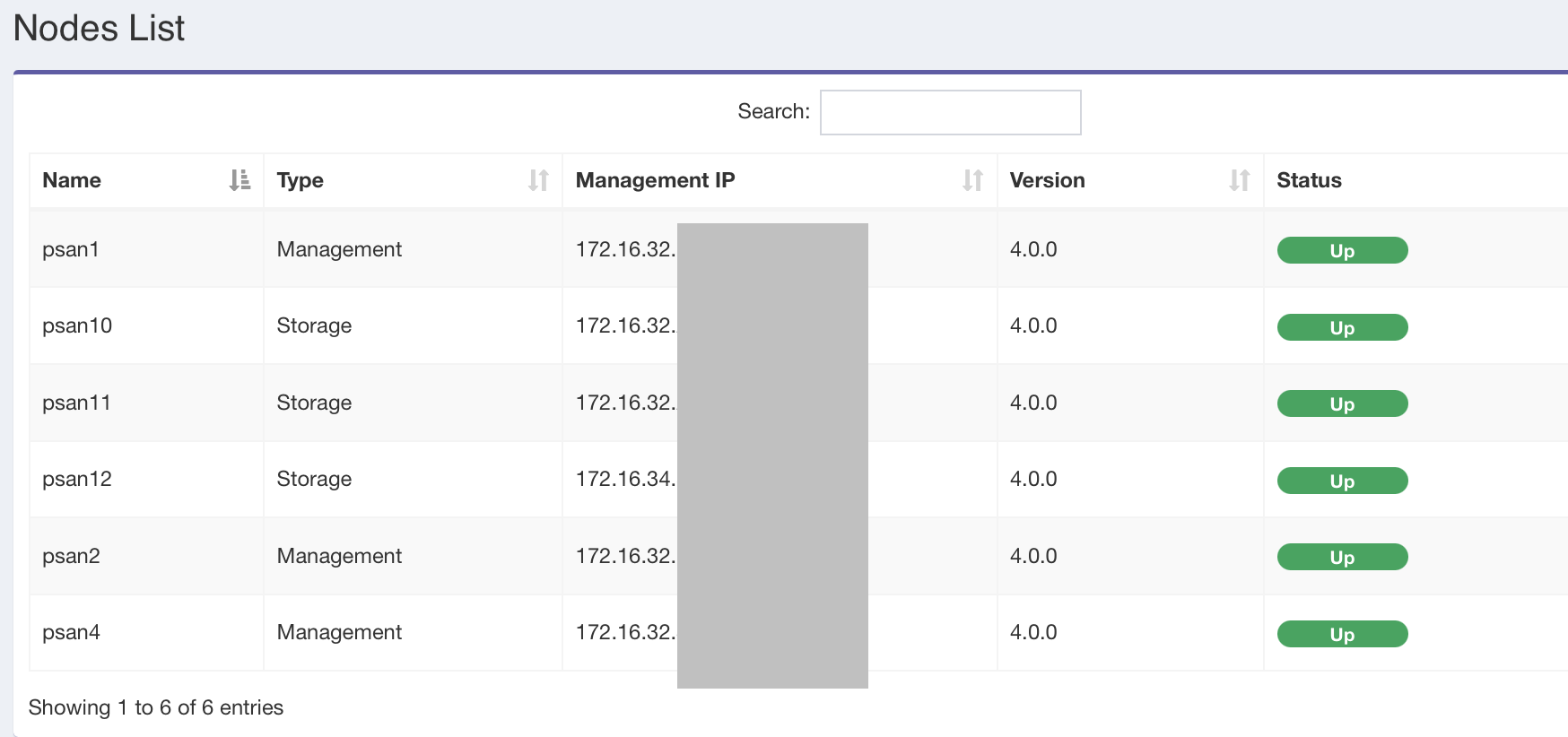The height and width of the screenshot is (737, 1568).
Task: Open the psan12 node entry
Action: (77, 479)
